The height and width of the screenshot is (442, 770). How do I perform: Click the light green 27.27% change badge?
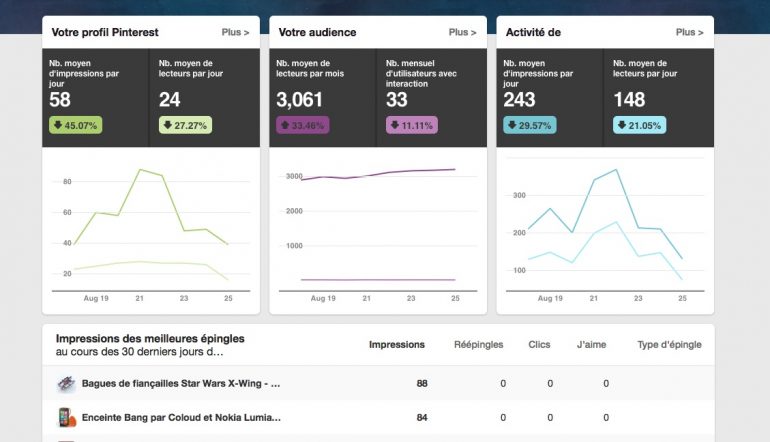tap(186, 125)
